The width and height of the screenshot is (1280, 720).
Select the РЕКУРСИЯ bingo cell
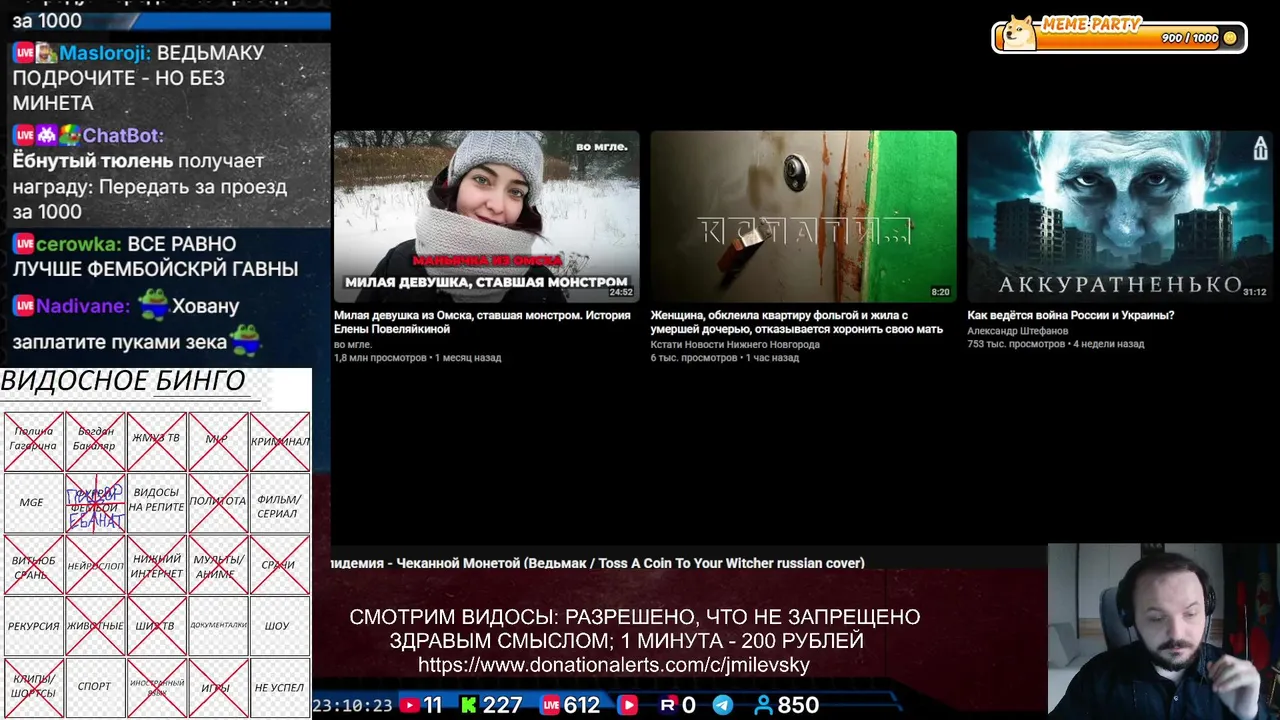point(33,626)
